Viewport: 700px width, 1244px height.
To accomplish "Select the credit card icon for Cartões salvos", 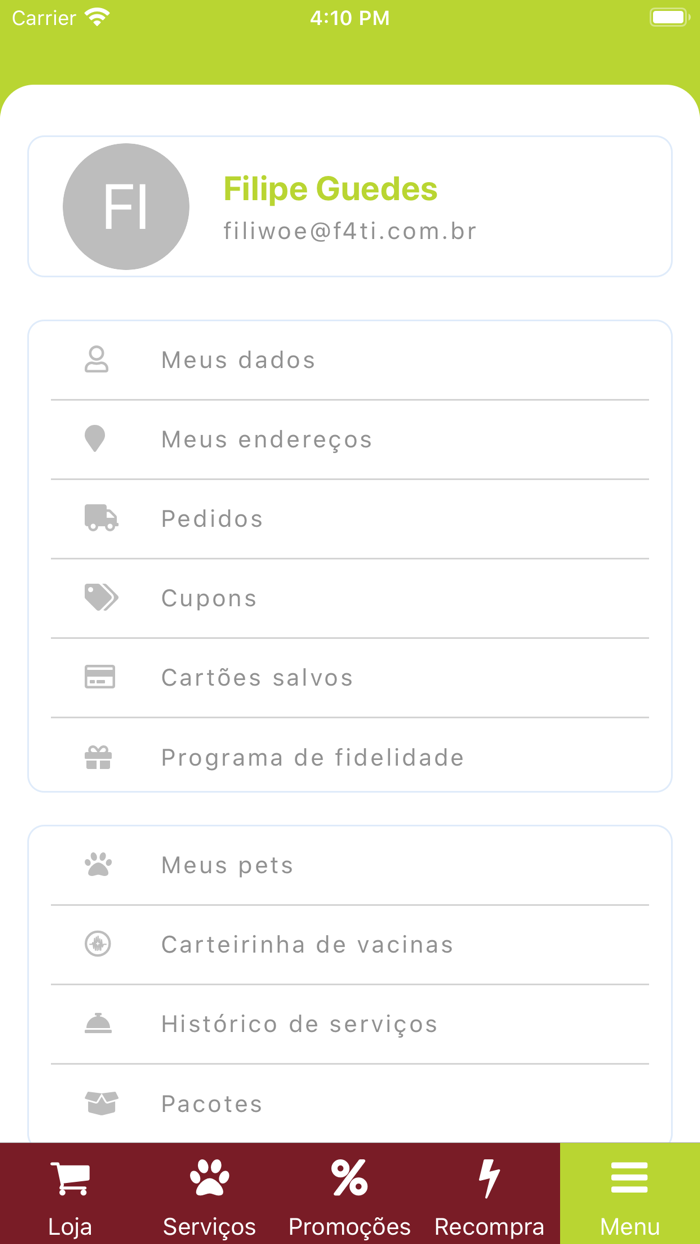I will (x=97, y=677).
